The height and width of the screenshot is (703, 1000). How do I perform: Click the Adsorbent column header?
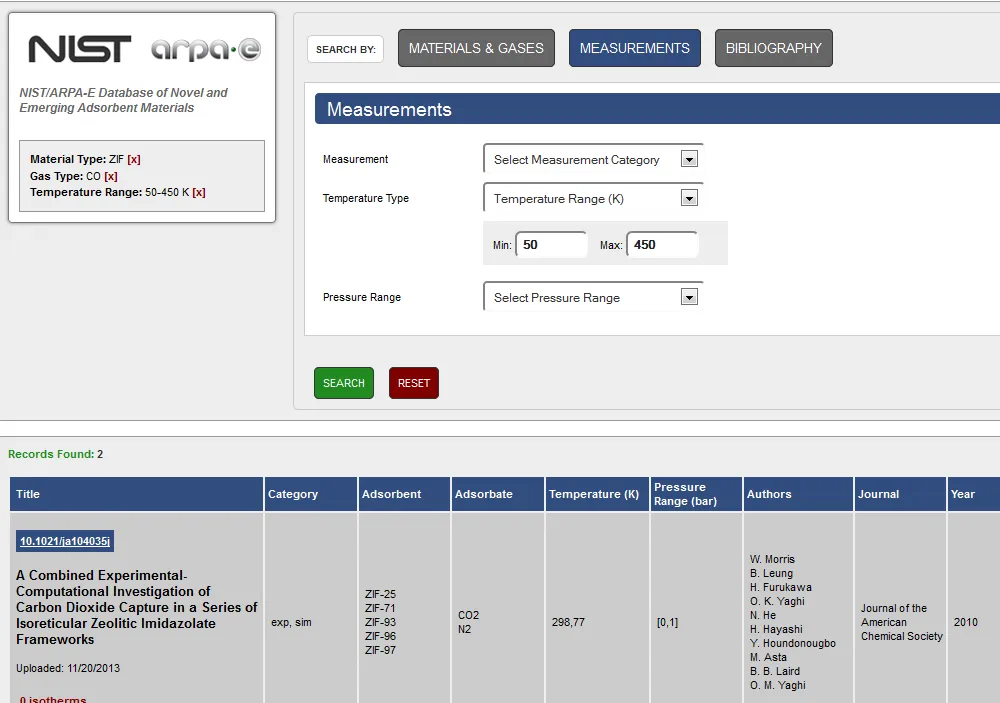(x=391, y=494)
